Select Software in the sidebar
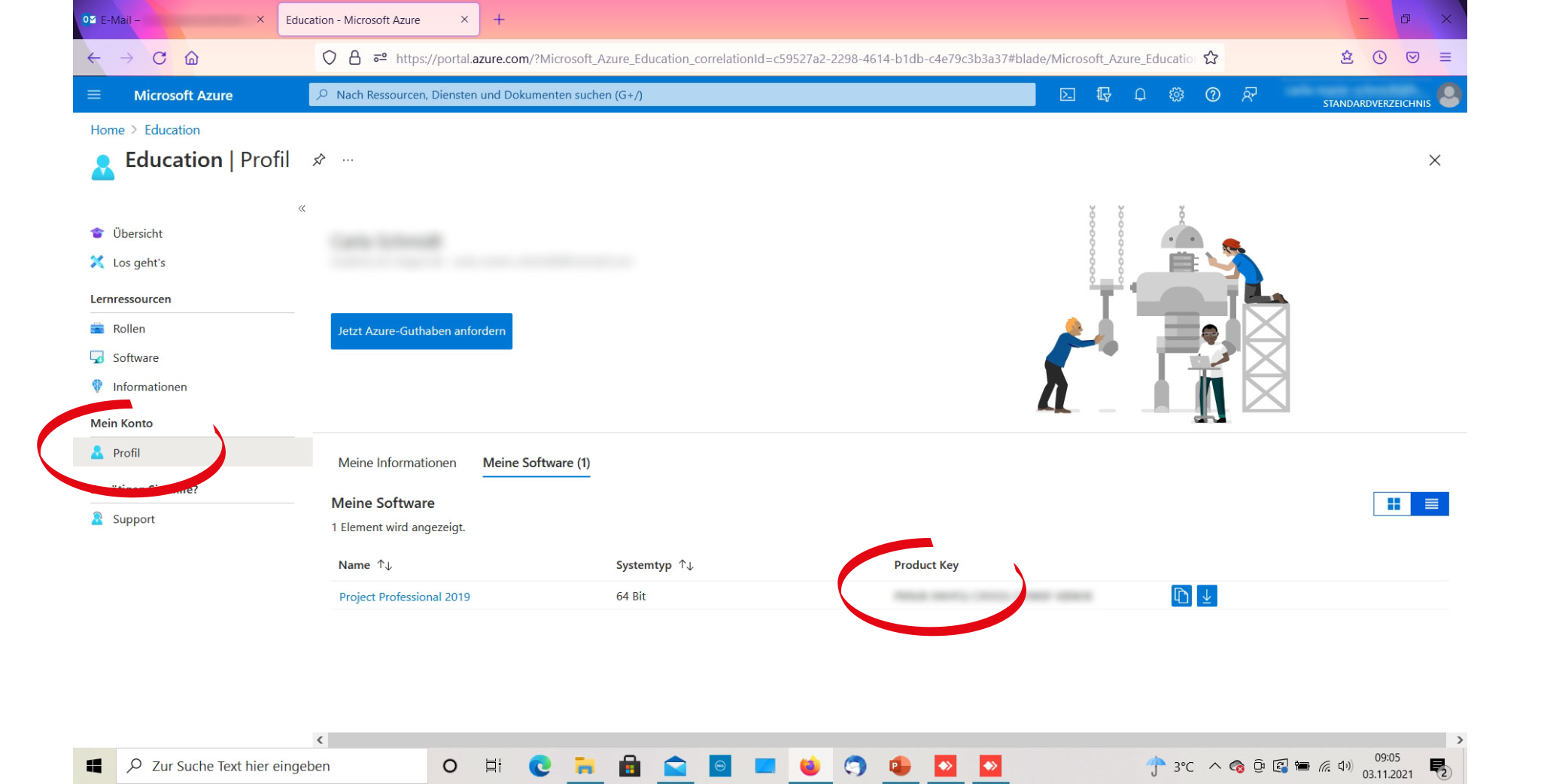Image resolution: width=1541 pixels, height=784 pixels. [x=135, y=358]
